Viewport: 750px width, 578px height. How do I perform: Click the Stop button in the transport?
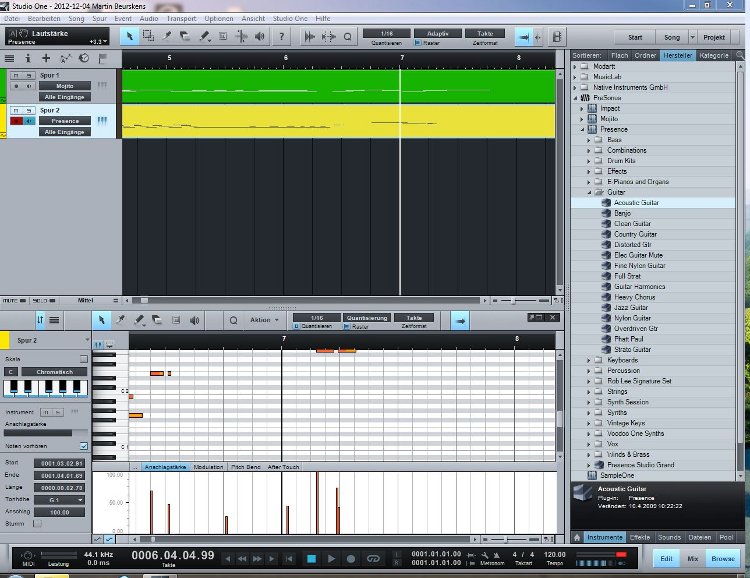[311, 558]
